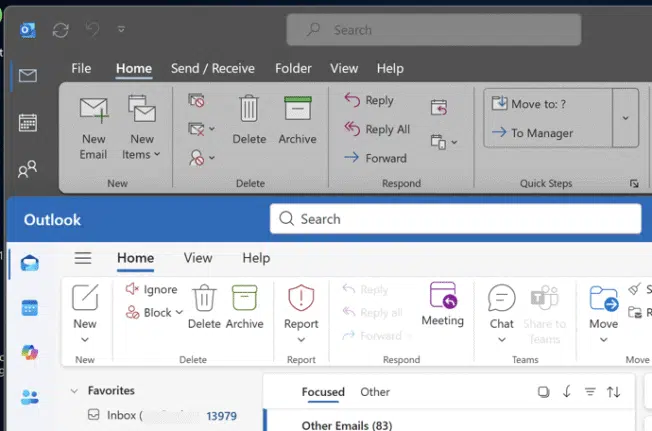Select the Focused inbox tab
The height and width of the screenshot is (431, 652).
[x=323, y=392]
